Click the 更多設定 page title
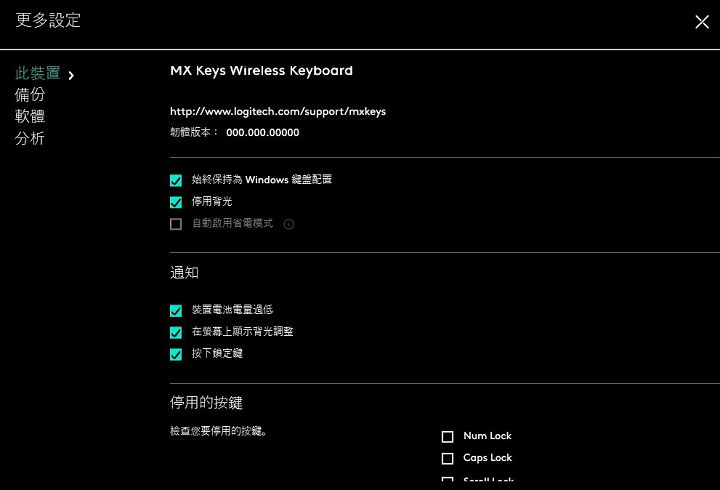The height and width of the screenshot is (490, 720). coord(48,20)
